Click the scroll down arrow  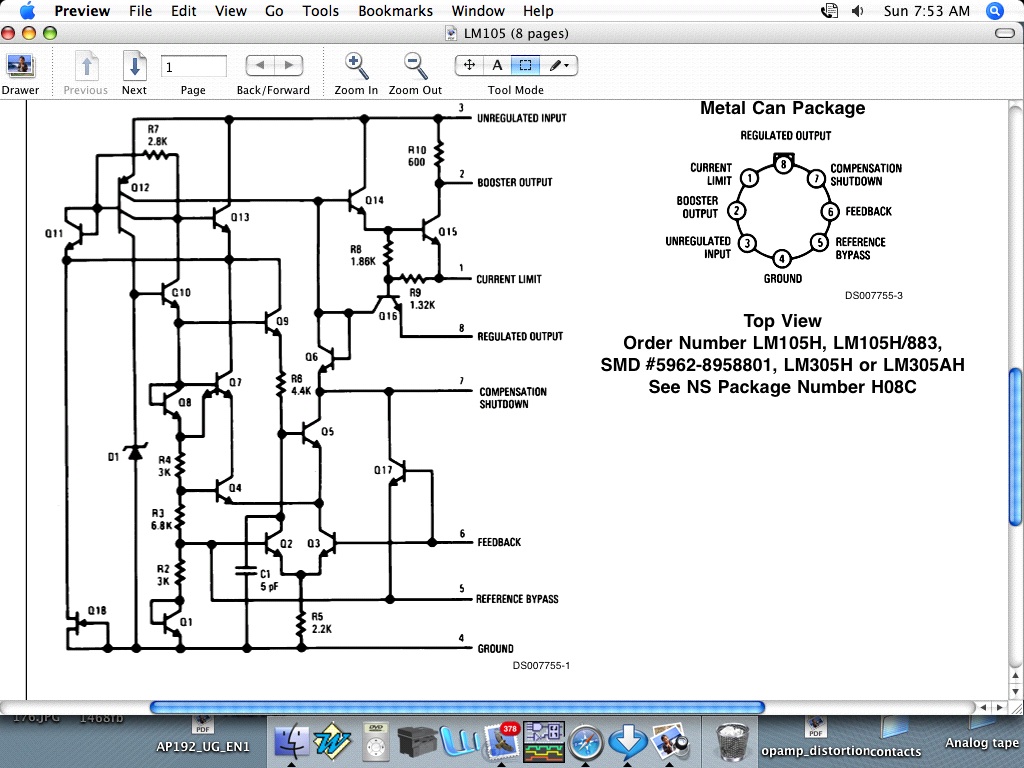pyautogui.click(x=1015, y=691)
